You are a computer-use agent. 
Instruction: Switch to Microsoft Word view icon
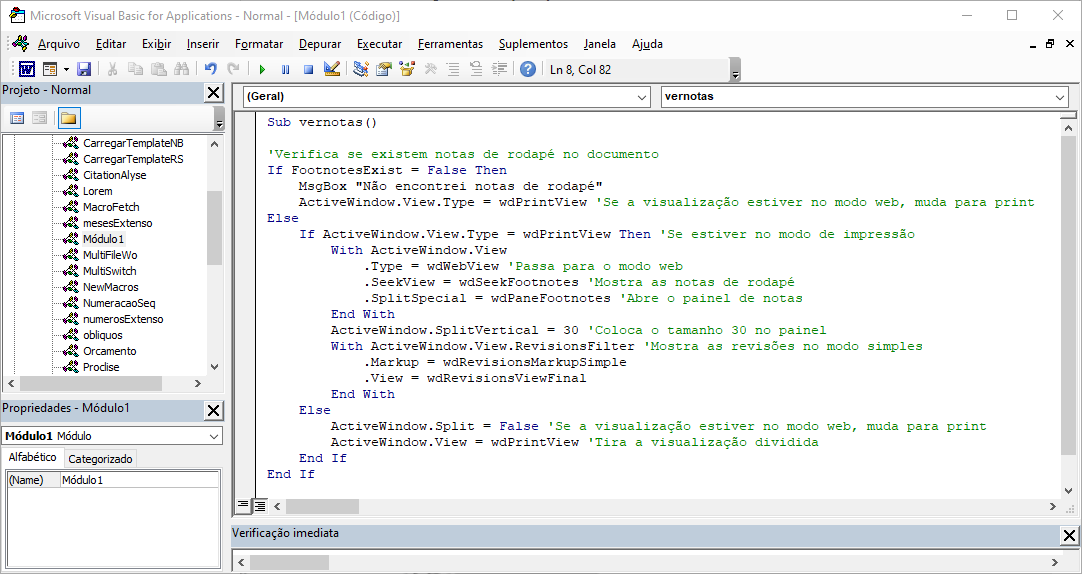(x=27, y=69)
